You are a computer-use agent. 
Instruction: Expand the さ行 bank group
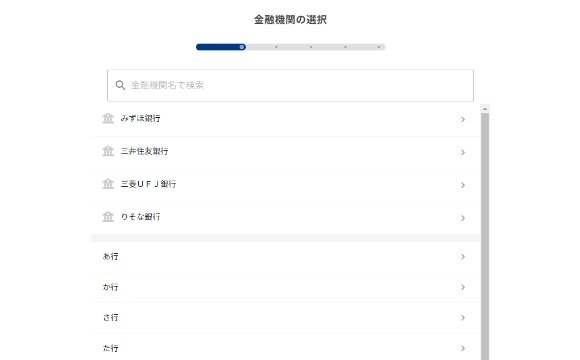tap(286, 318)
